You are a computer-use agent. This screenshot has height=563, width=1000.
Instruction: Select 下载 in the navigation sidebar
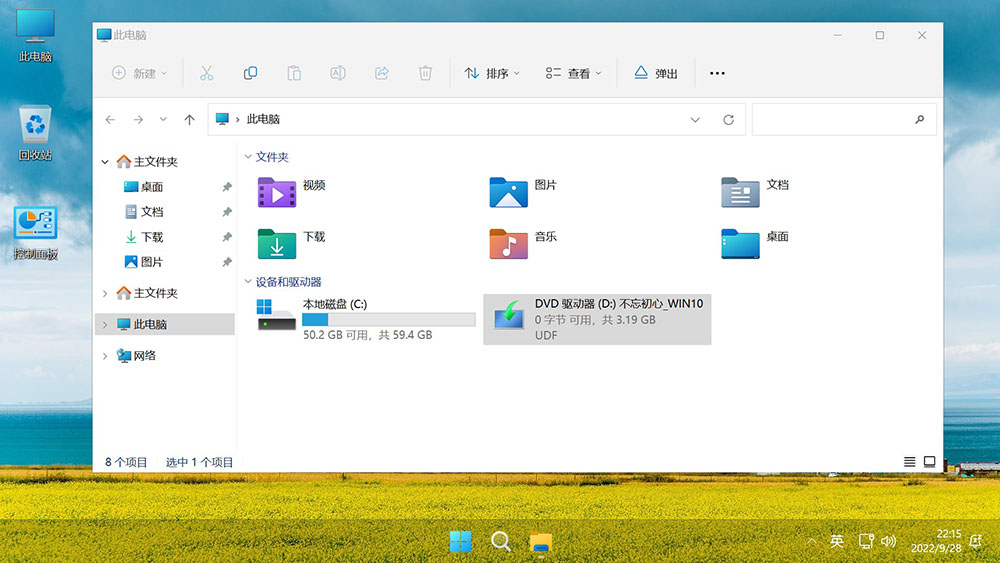click(x=152, y=237)
